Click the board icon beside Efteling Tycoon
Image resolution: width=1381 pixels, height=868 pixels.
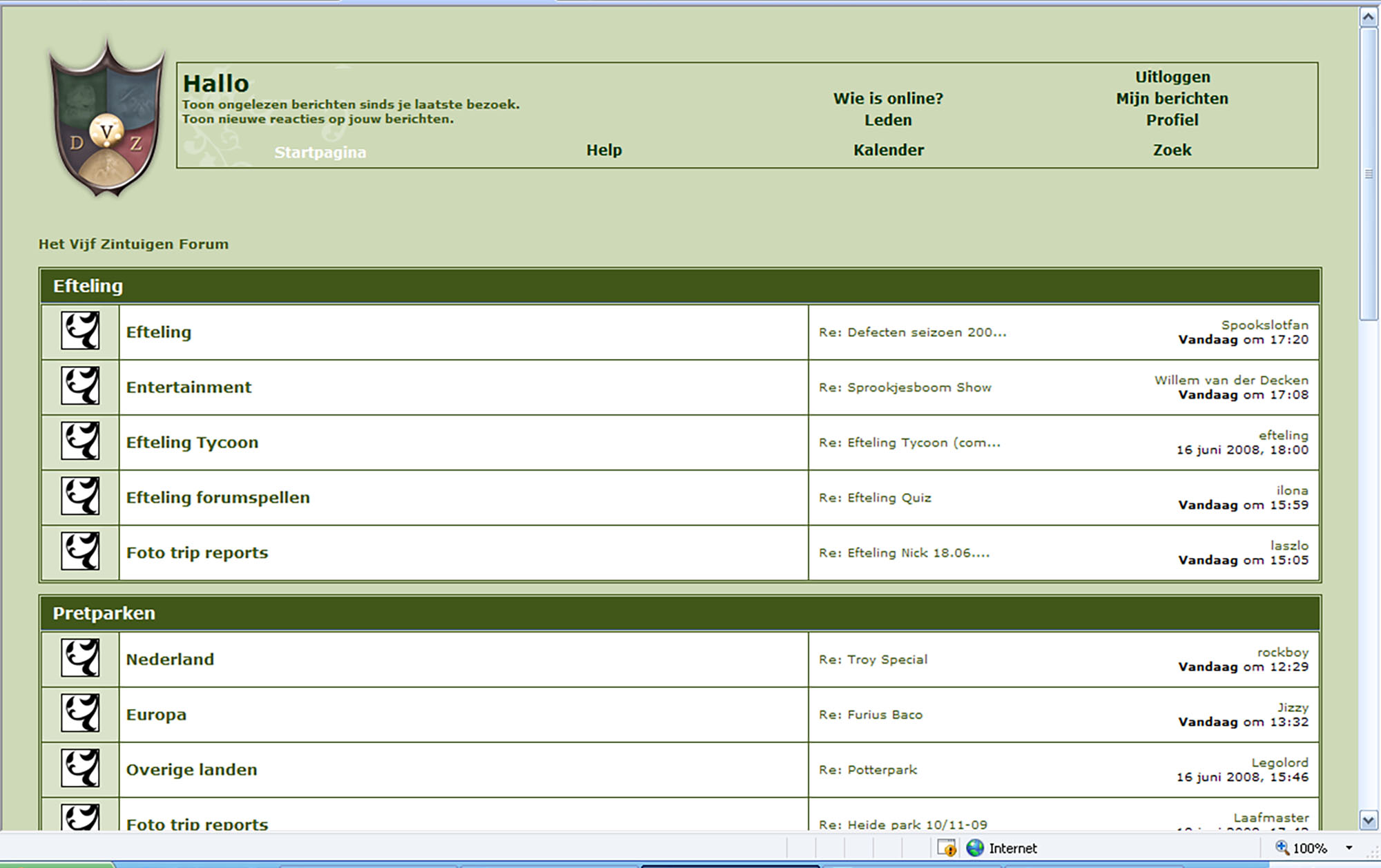[x=80, y=441]
